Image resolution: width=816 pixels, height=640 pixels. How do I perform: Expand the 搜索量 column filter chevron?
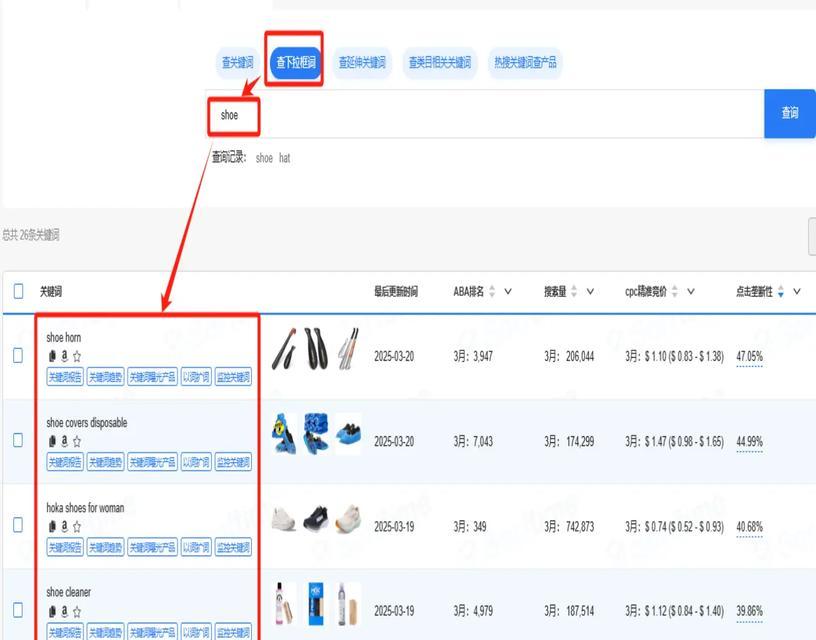point(590,291)
